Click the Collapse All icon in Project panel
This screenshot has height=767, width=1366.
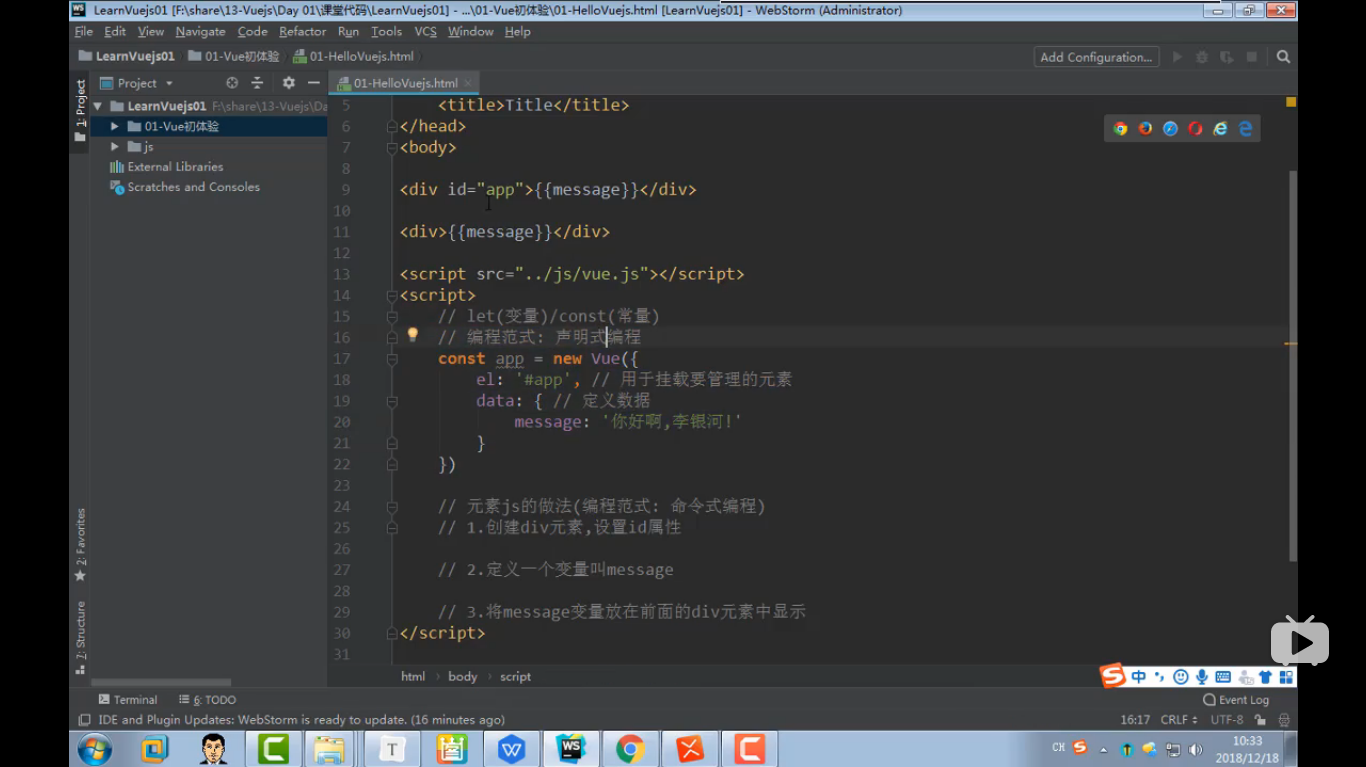pyautogui.click(x=257, y=83)
